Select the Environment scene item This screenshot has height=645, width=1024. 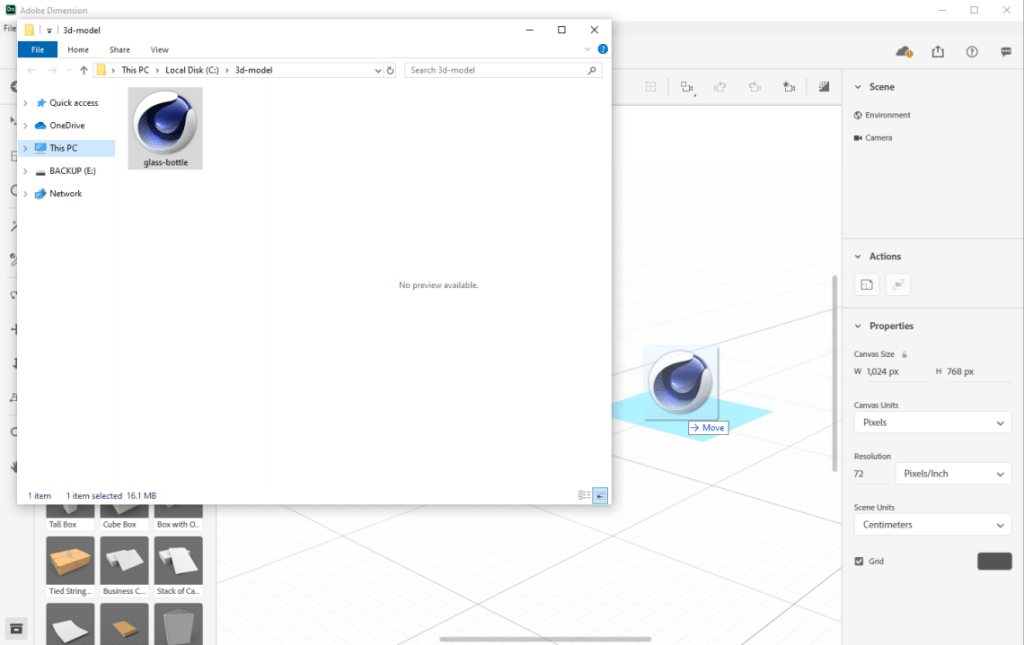[x=887, y=115]
